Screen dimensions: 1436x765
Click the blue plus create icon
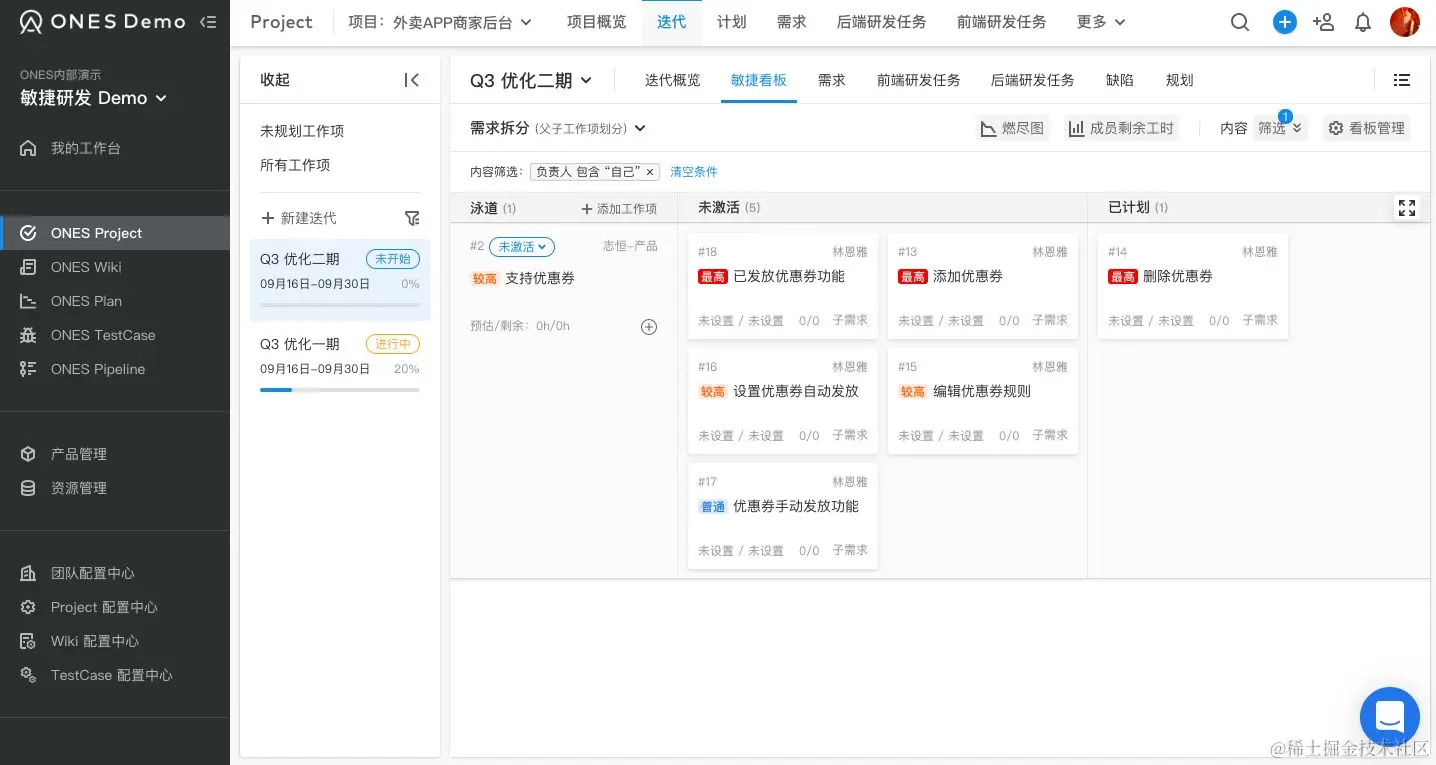tap(1285, 22)
